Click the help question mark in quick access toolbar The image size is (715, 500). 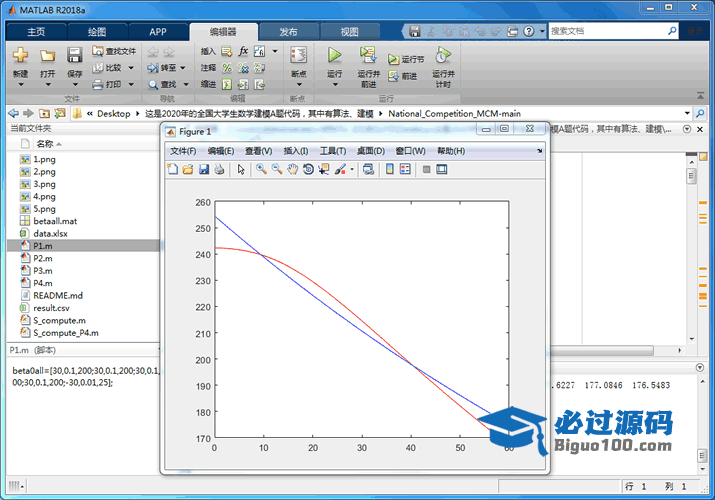pos(528,31)
